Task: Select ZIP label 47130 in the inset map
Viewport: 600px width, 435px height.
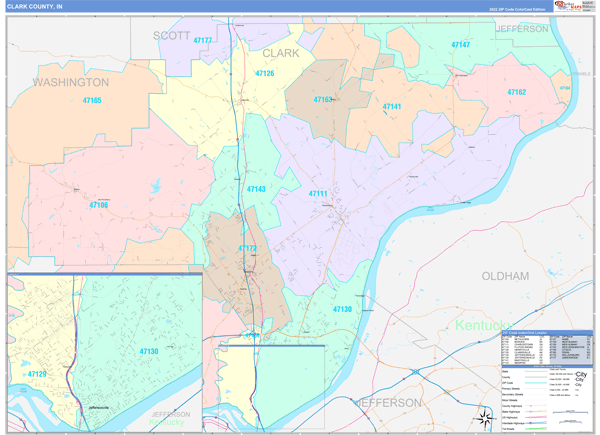Action: (149, 351)
